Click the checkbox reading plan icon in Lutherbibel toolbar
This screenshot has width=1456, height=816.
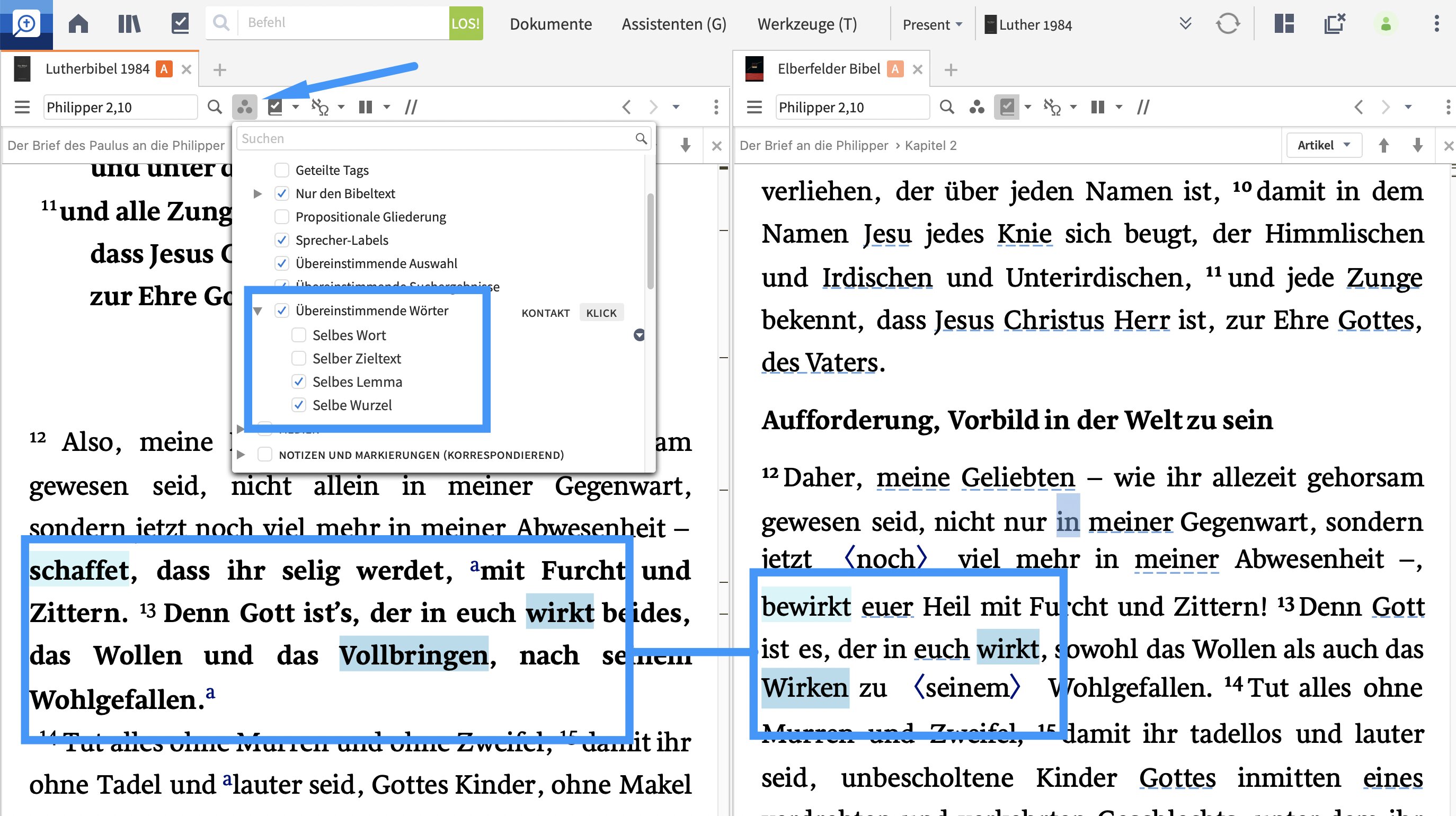[276, 107]
